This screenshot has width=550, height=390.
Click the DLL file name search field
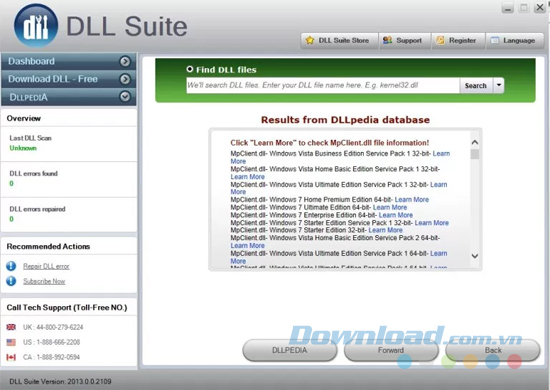[323, 86]
